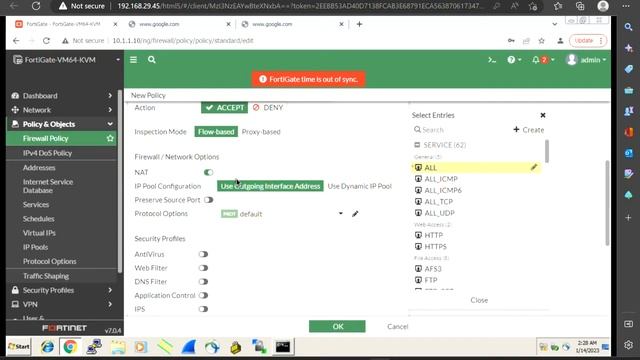Open the admin user menu
Image resolution: width=640 pixels, height=360 pixels.
pyautogui.click(x=586, y=60)
